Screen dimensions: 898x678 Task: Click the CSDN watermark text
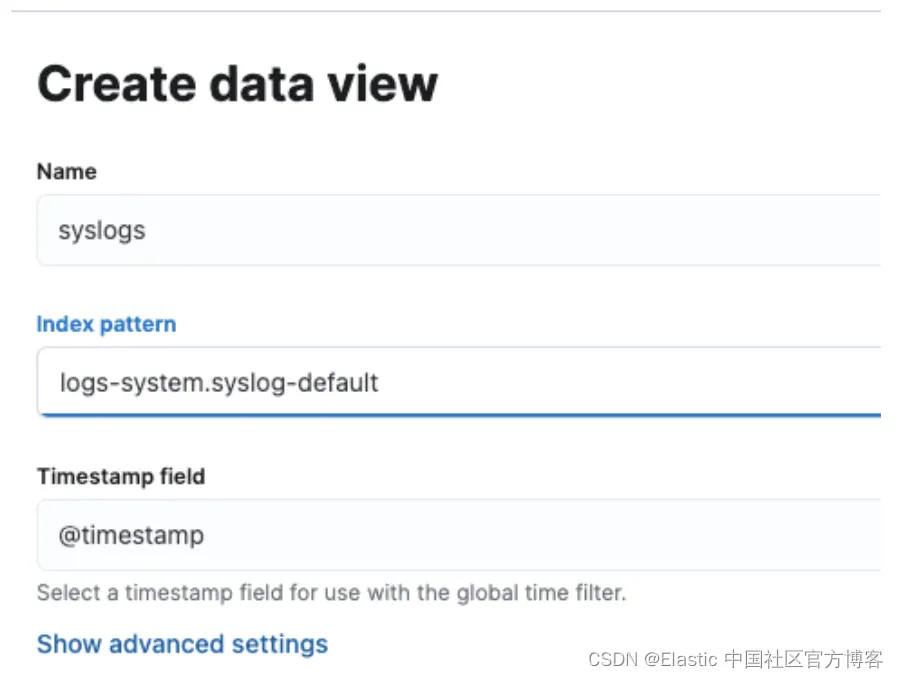(735, 660)
